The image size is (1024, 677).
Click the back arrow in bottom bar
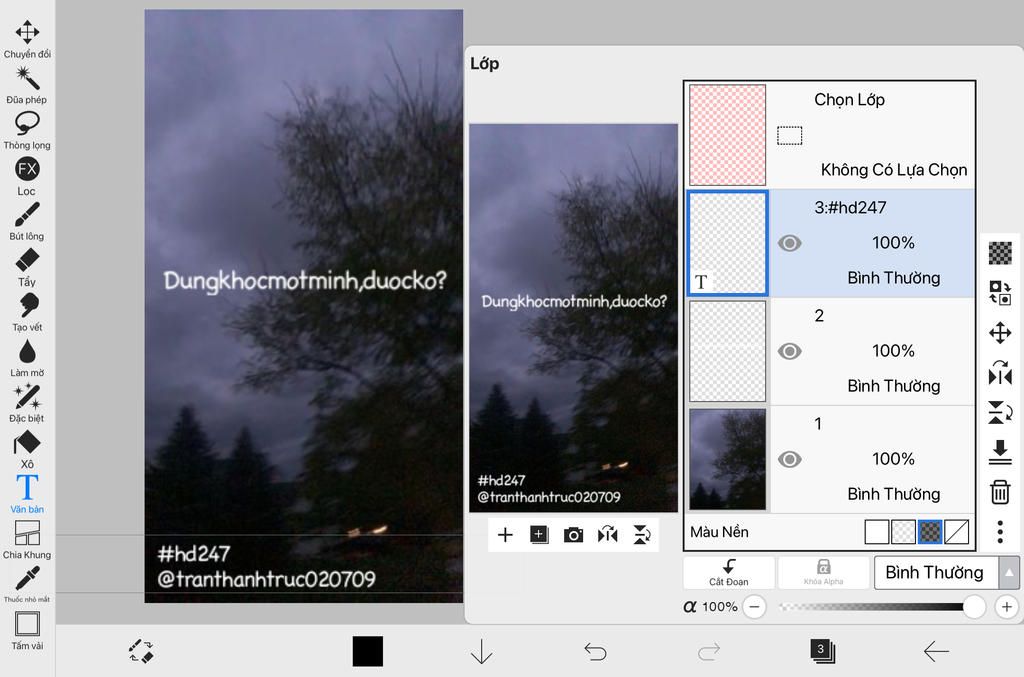coord(936,651)
